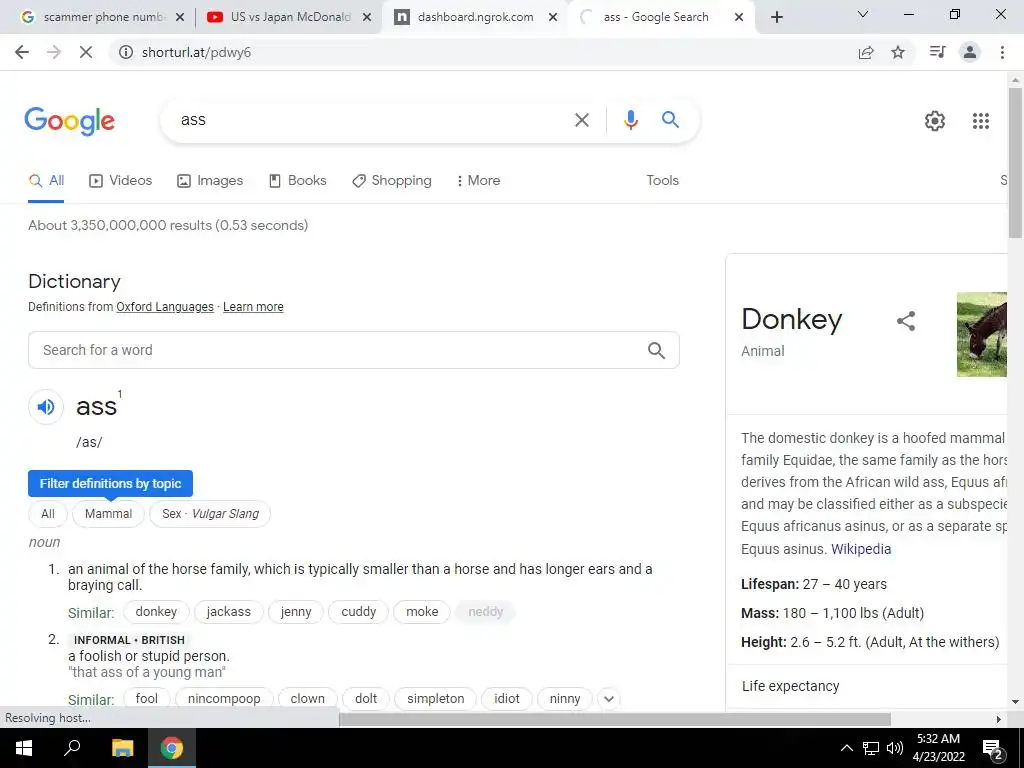
Task: Click the voice search microphone icon
Action: 630,120
